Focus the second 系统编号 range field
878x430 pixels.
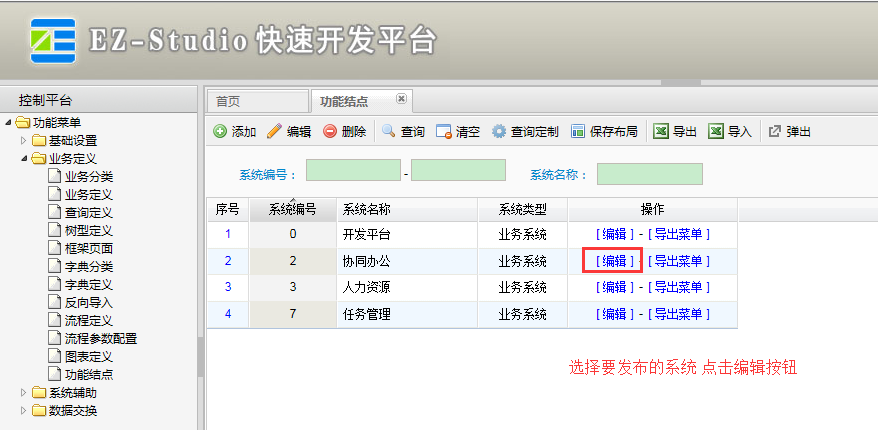tap(458, 170)
